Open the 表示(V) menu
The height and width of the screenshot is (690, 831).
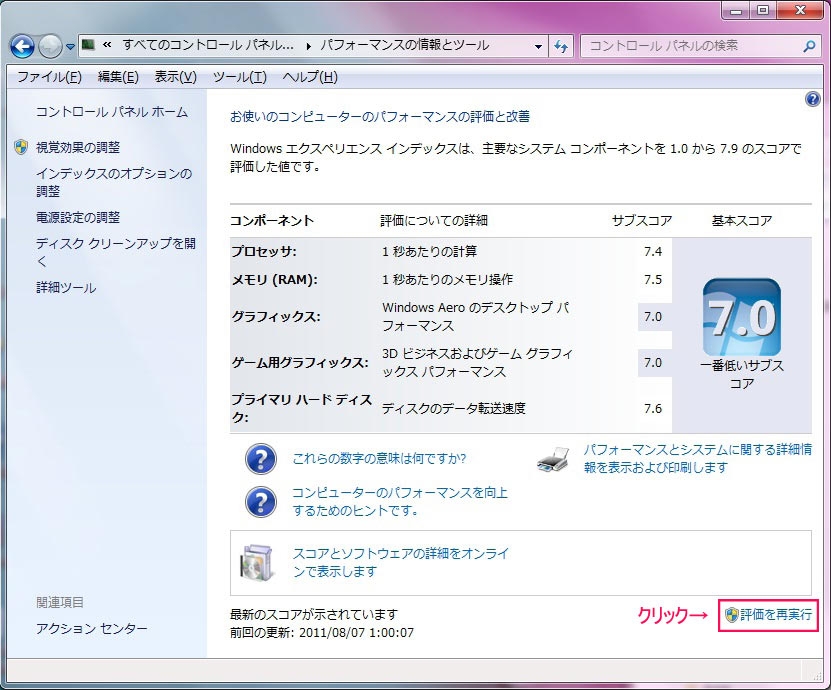pos(175,77)
